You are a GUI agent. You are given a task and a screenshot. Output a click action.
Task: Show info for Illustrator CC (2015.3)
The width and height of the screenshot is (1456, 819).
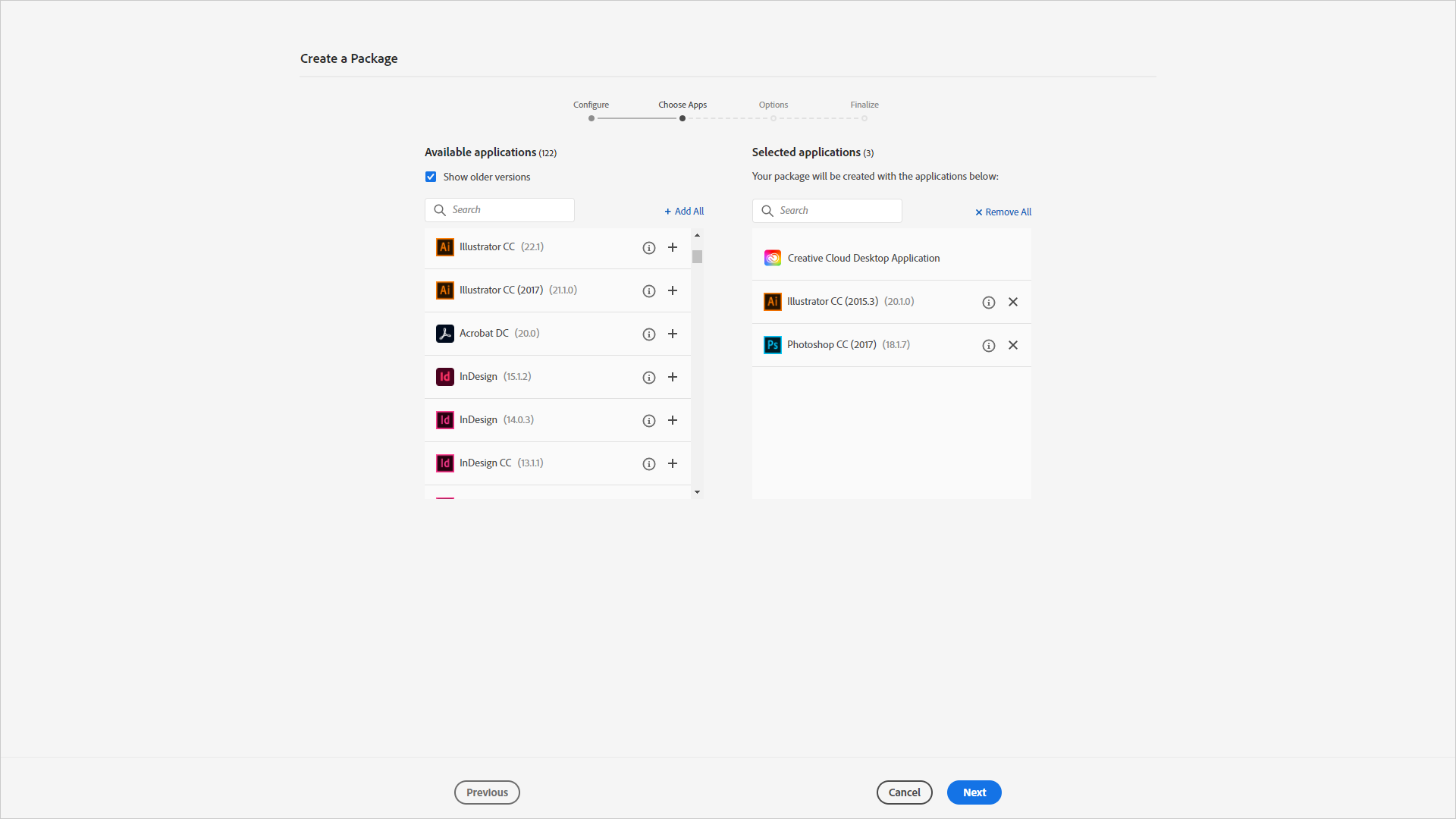(x=989, y=303)
